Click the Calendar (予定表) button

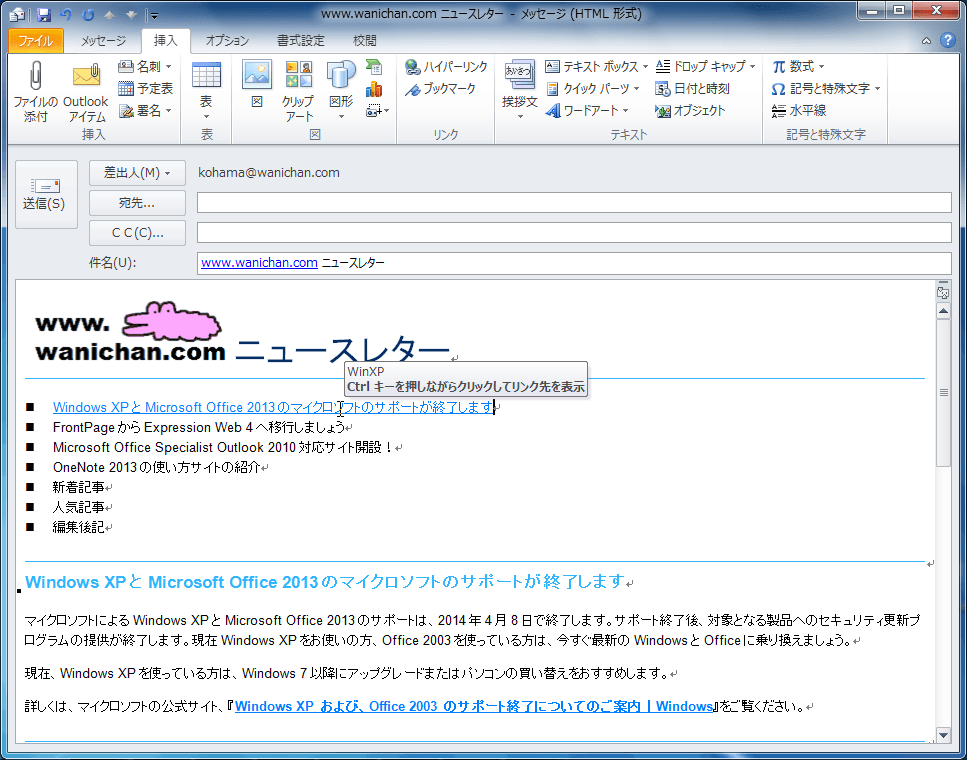[x=146, y=88]
